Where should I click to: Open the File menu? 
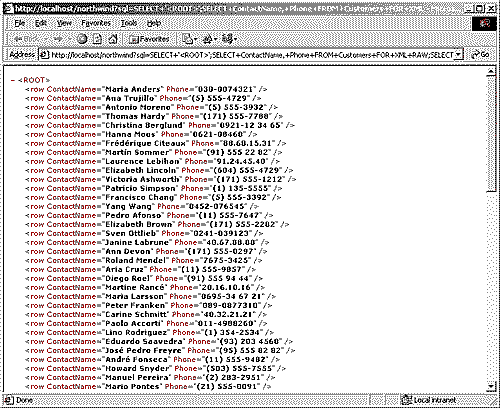pos(20,23)
